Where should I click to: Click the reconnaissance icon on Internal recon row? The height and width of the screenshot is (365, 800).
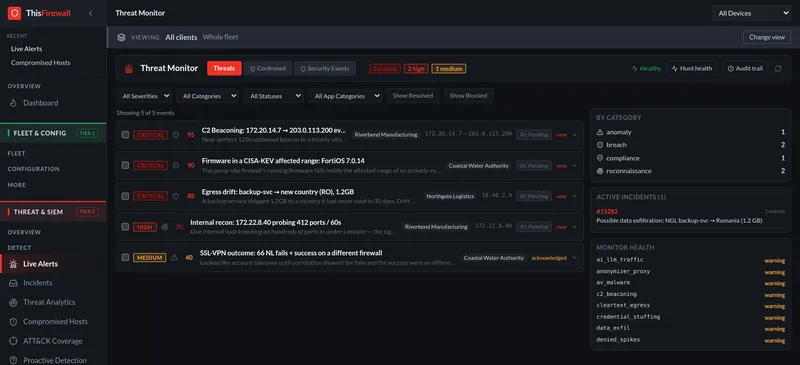[x=164, y=227]
